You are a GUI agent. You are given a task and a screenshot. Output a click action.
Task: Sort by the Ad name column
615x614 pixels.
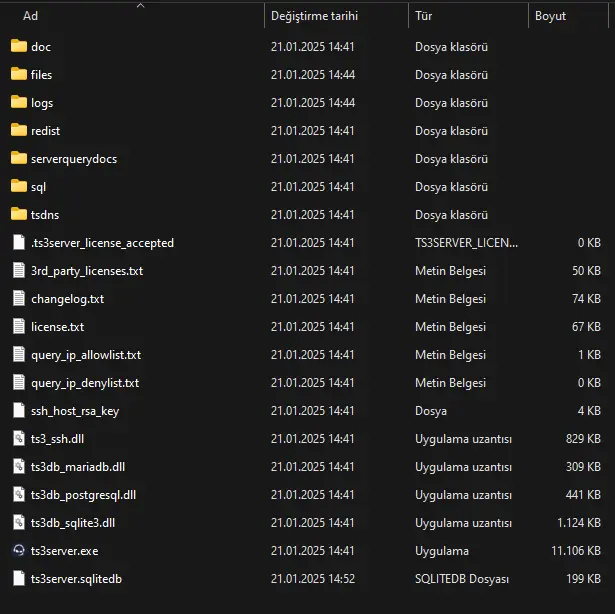31,16
